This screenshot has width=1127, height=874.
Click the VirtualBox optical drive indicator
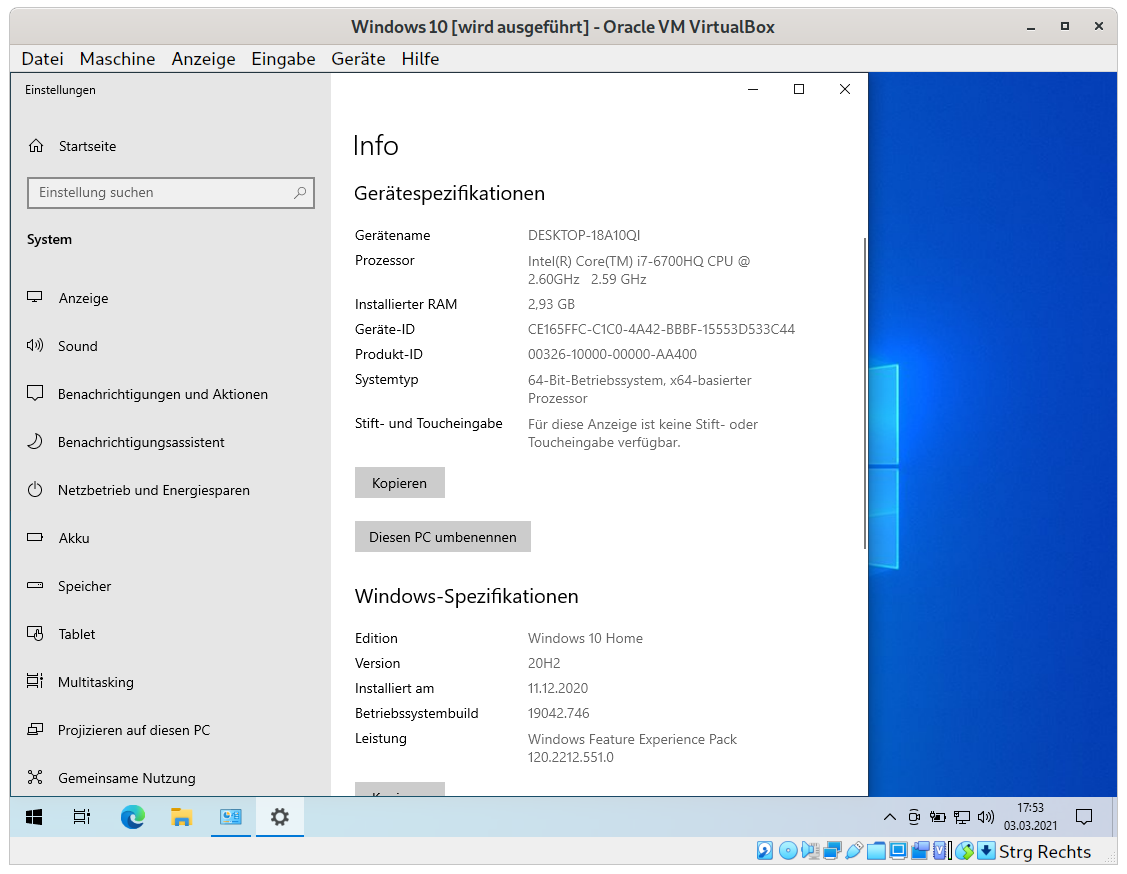(788, 852)
